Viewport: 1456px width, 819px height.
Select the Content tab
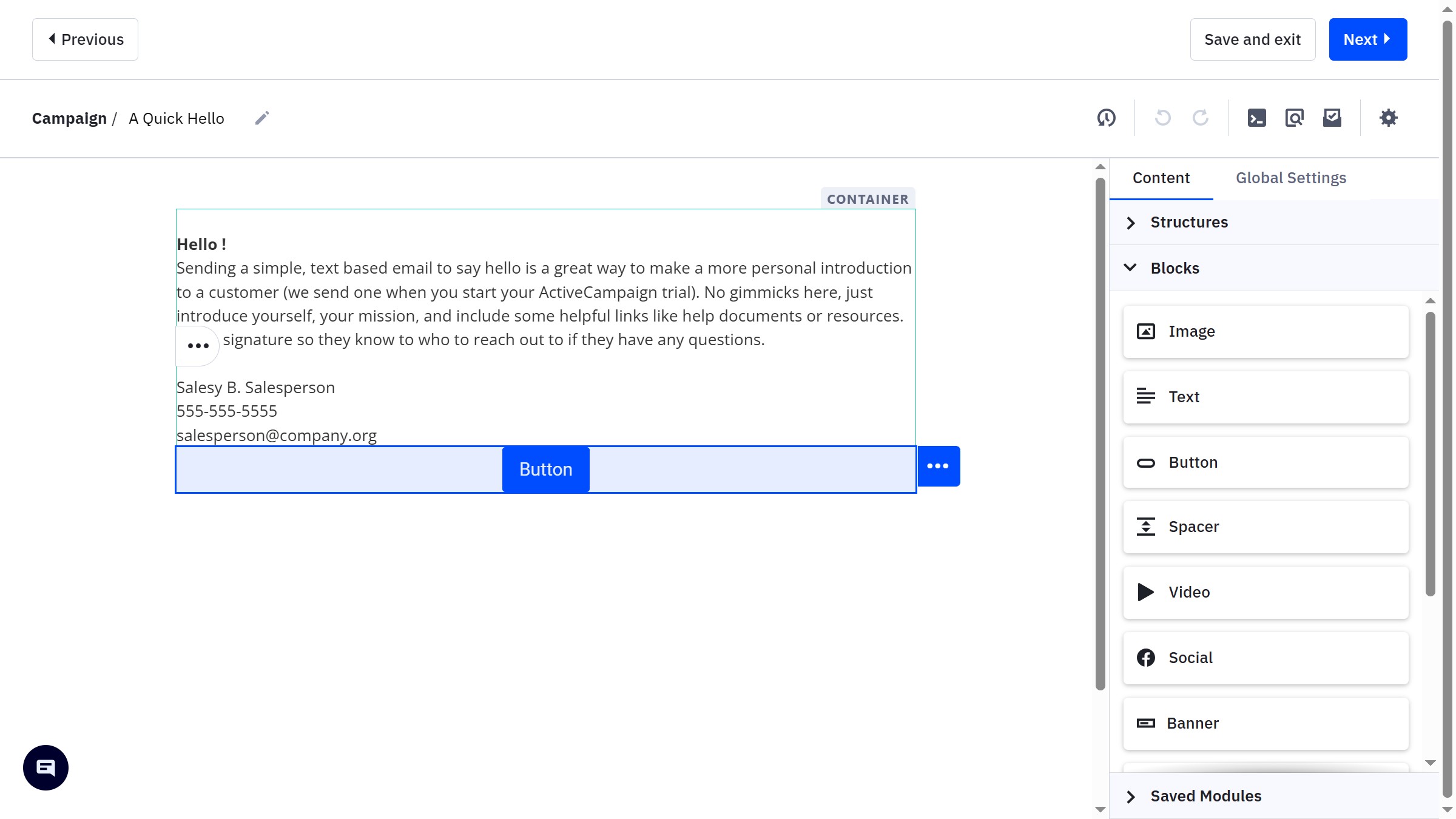coord(1161,178)
